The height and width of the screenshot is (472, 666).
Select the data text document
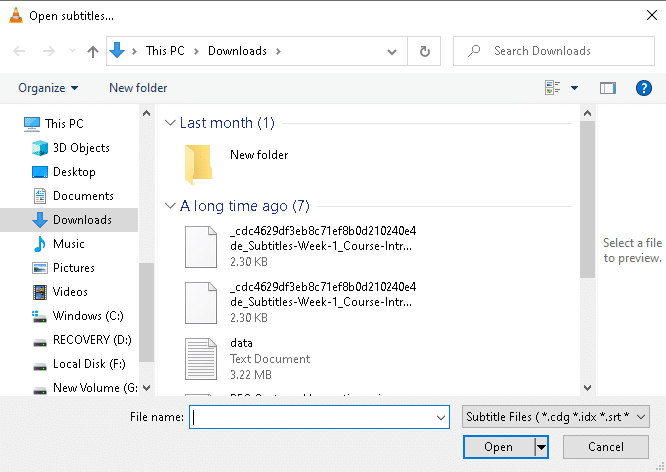pos(240,343)
